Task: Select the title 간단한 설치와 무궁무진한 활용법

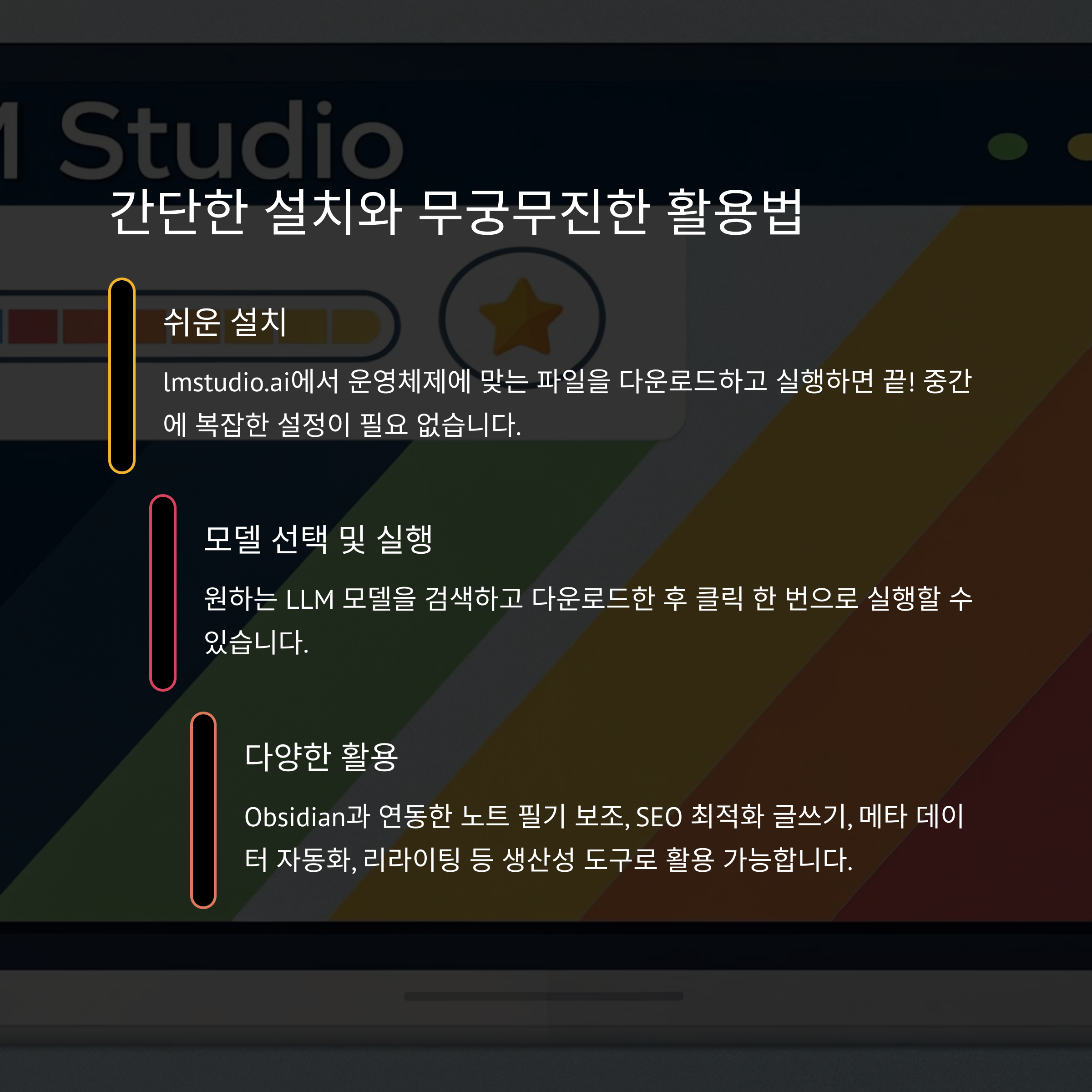Action: click(x=455, y=212)
